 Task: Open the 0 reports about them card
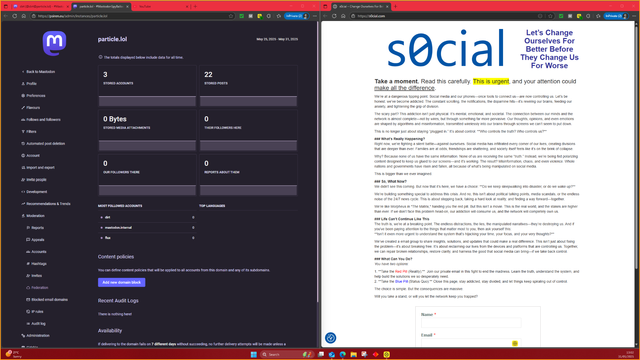(248, 175)
